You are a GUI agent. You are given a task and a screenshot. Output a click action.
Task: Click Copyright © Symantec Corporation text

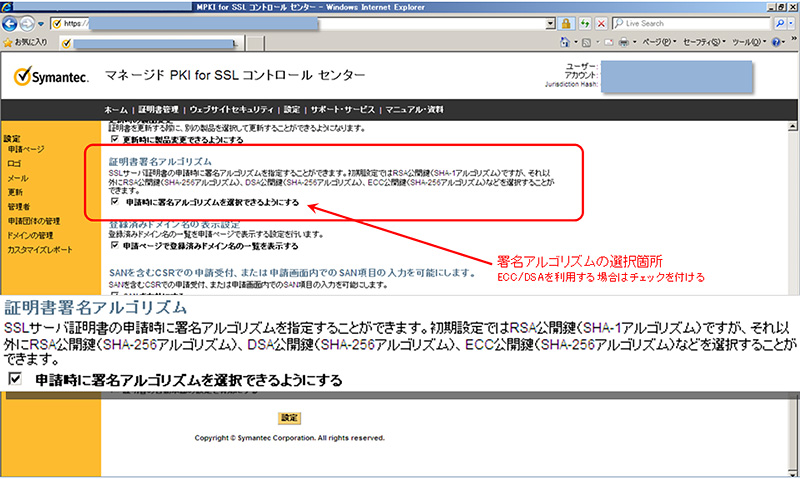coord(289,438)
